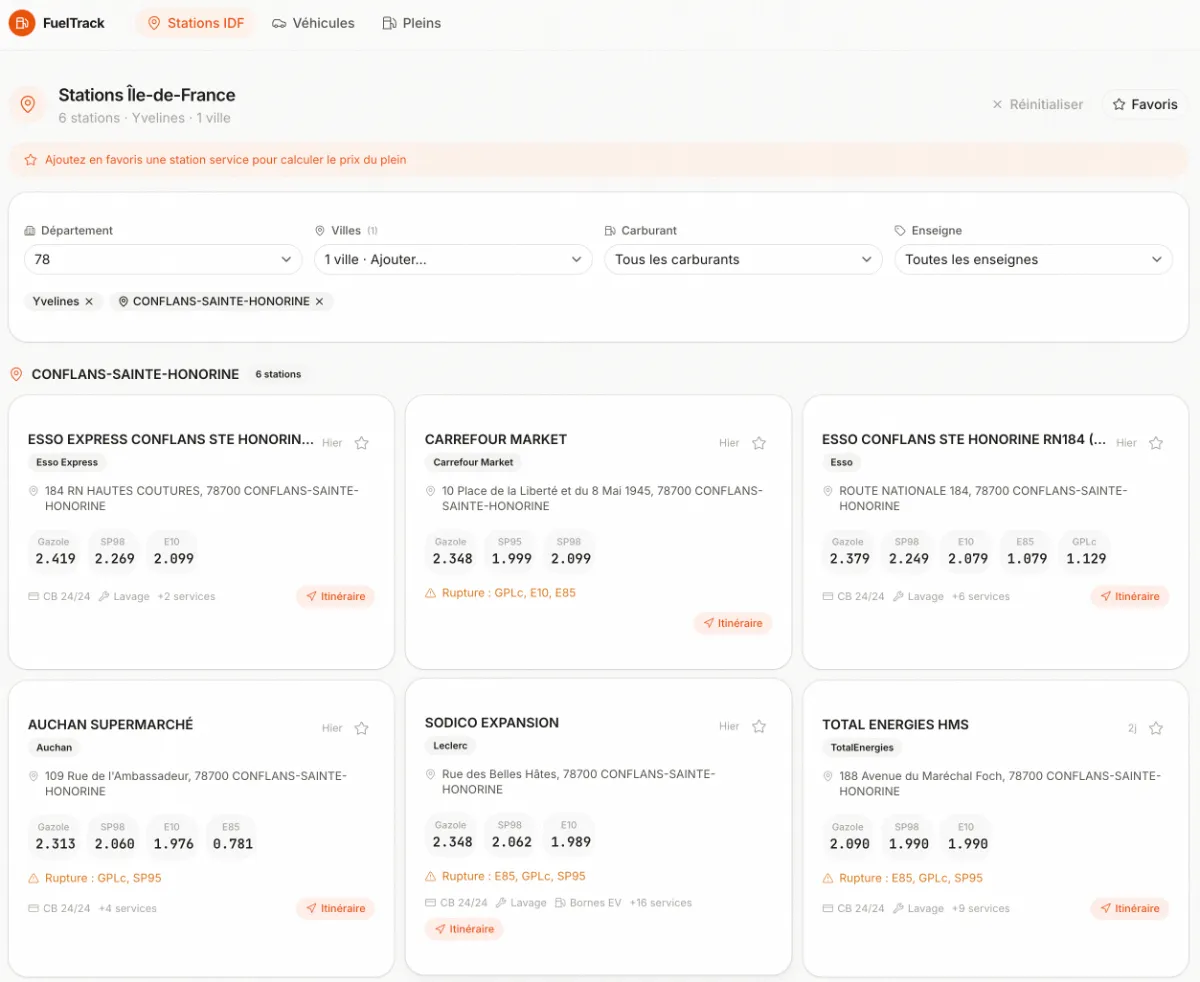The height and width of the screenshot is (982, 1200).
Task: Toggle the favorite star on Carrefour Market
Action: (x=758, y=442)
